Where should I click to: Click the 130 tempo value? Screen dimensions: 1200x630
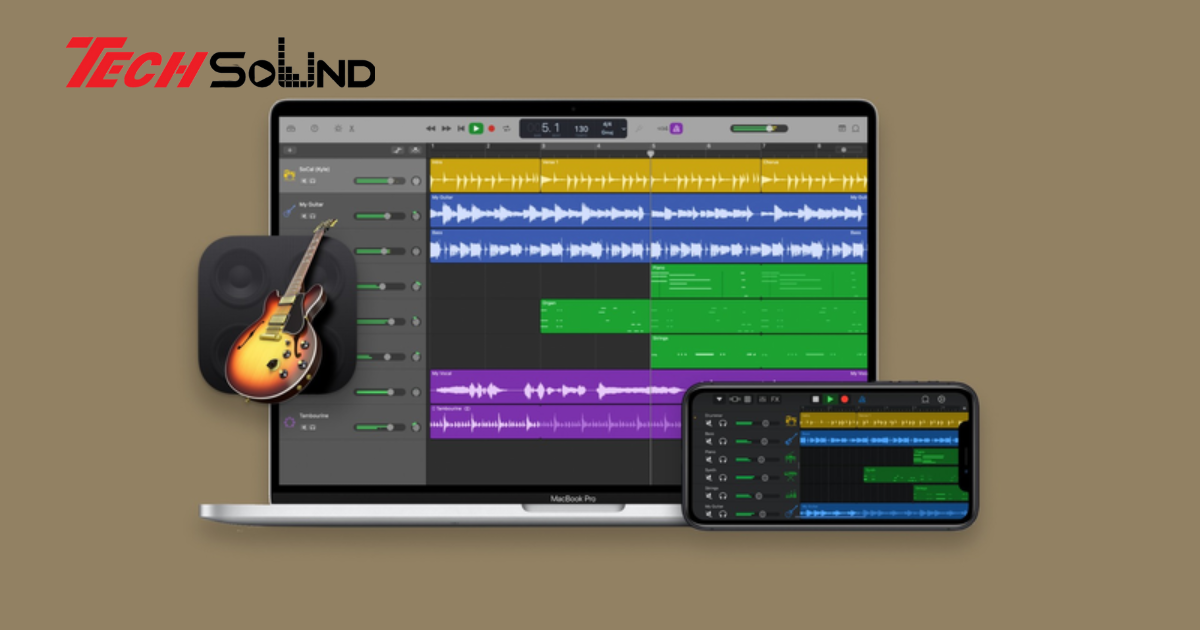click(581, 129)
